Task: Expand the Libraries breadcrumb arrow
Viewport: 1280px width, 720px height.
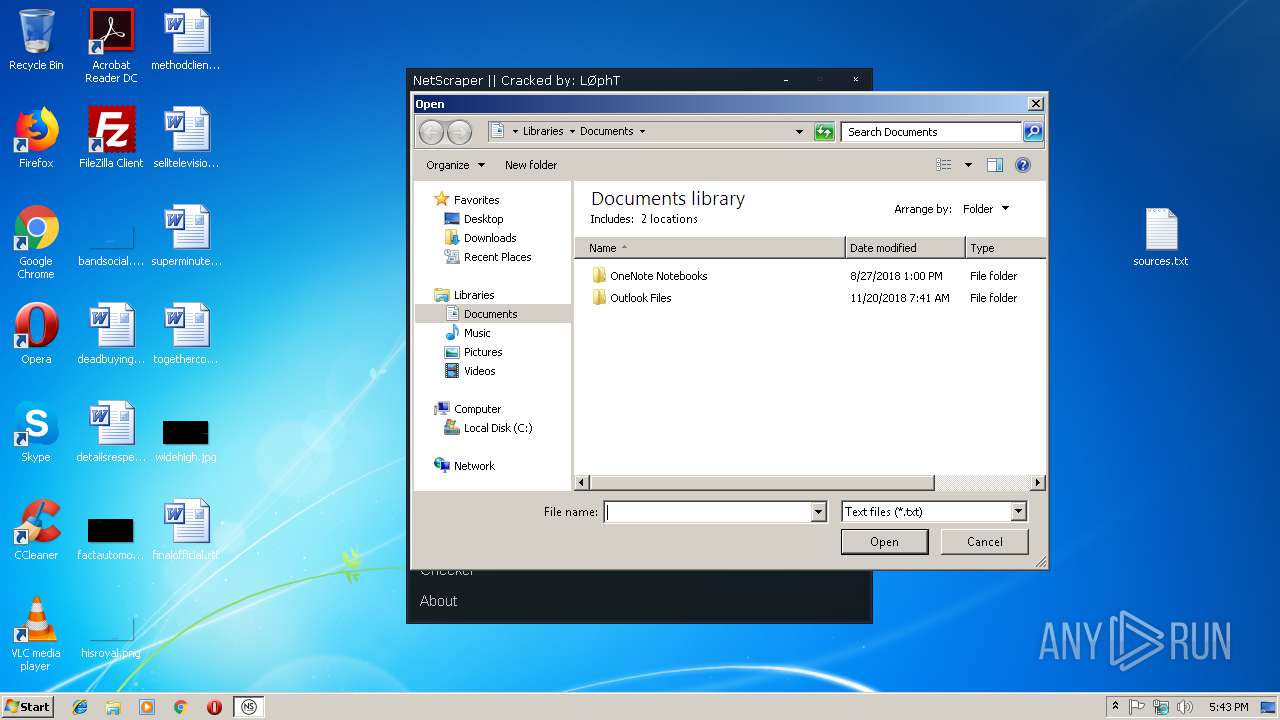Action: click(x=572, y=132)
